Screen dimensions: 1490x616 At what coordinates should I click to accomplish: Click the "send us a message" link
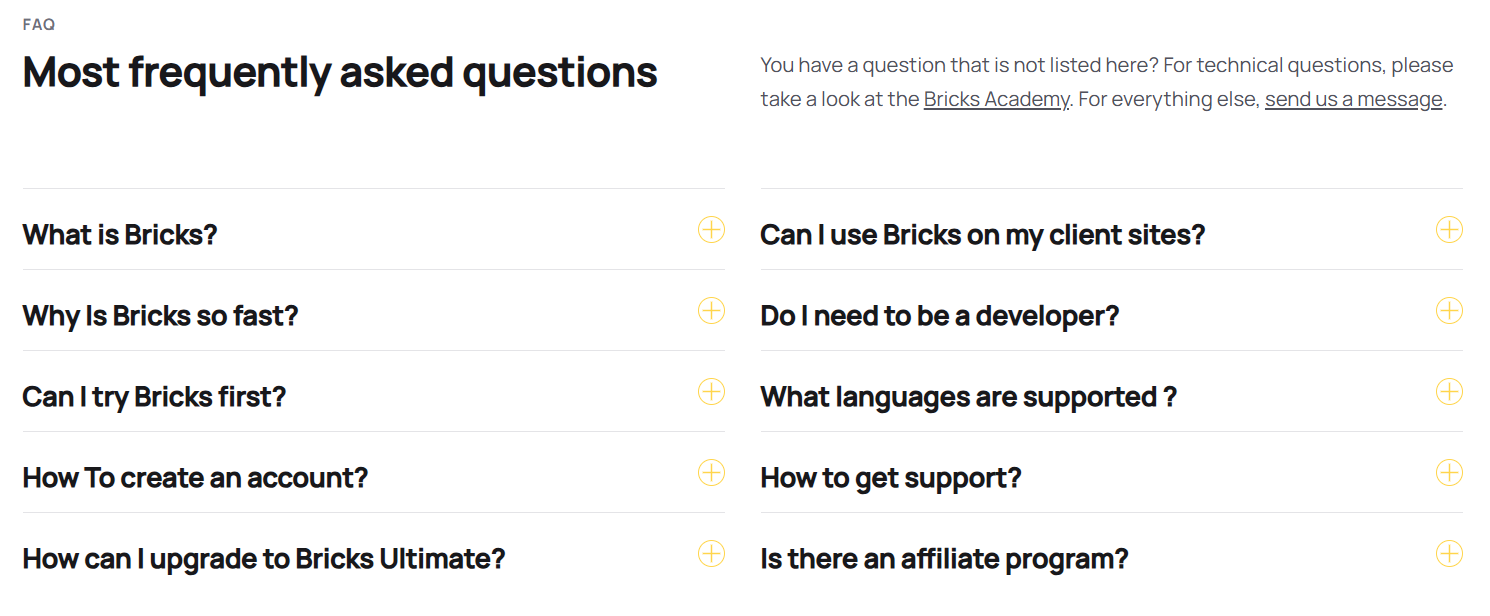point(1353,99)
